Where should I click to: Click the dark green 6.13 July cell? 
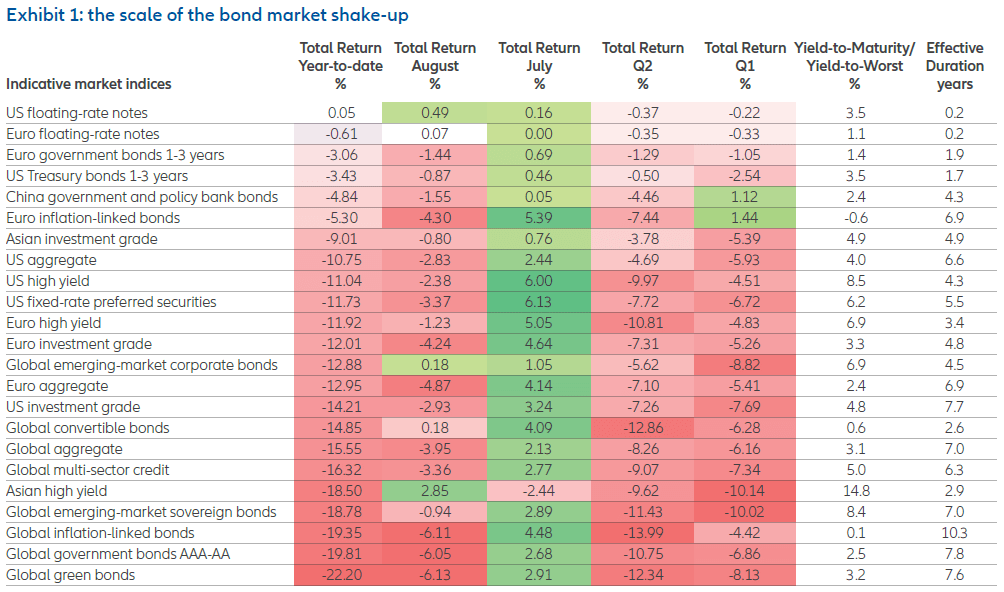(539, 302)
